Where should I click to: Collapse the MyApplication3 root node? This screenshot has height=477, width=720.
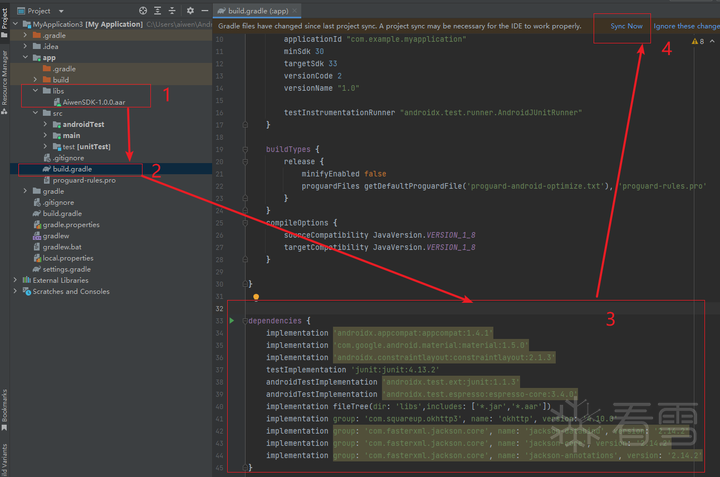16,24
